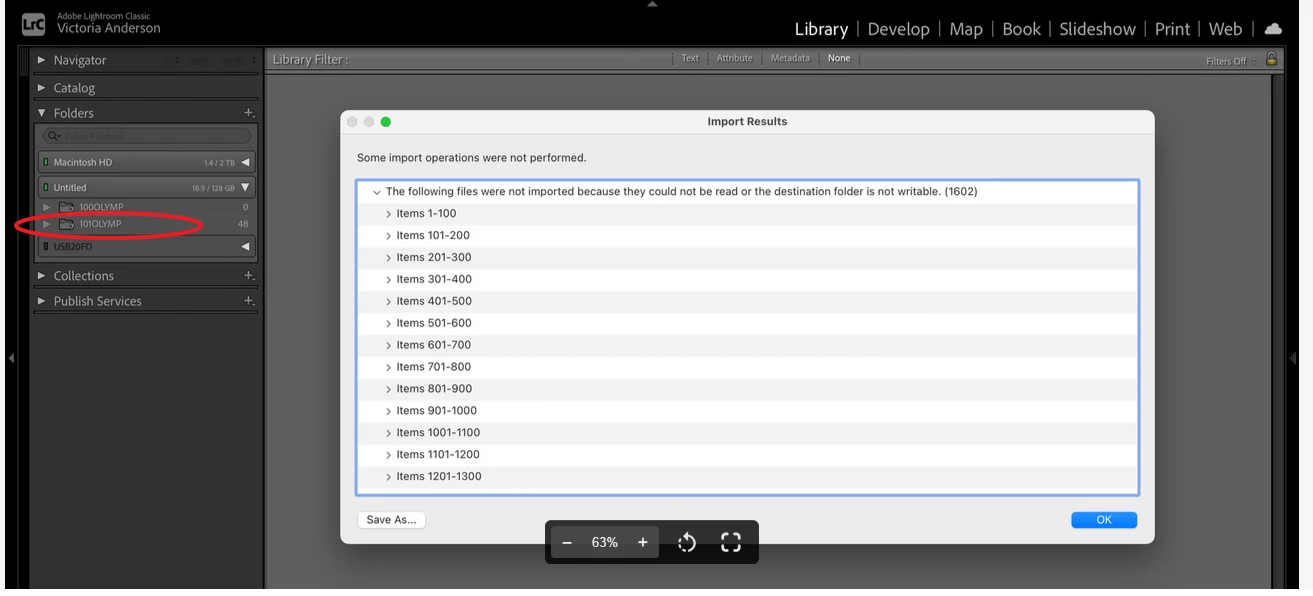Image resolution: width=1313 pixels, height=596 pixels.
Task: Expand Items 1001-1100 row
Action: [389, 433]
